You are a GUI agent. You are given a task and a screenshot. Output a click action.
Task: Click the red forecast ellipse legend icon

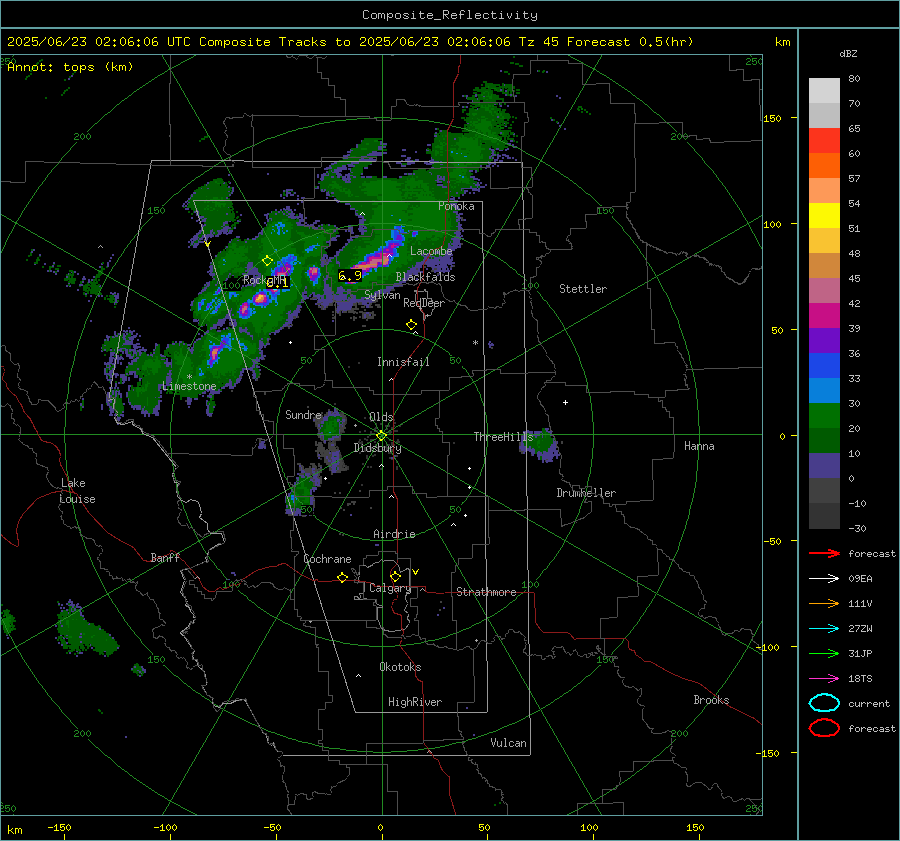[824, 728]
